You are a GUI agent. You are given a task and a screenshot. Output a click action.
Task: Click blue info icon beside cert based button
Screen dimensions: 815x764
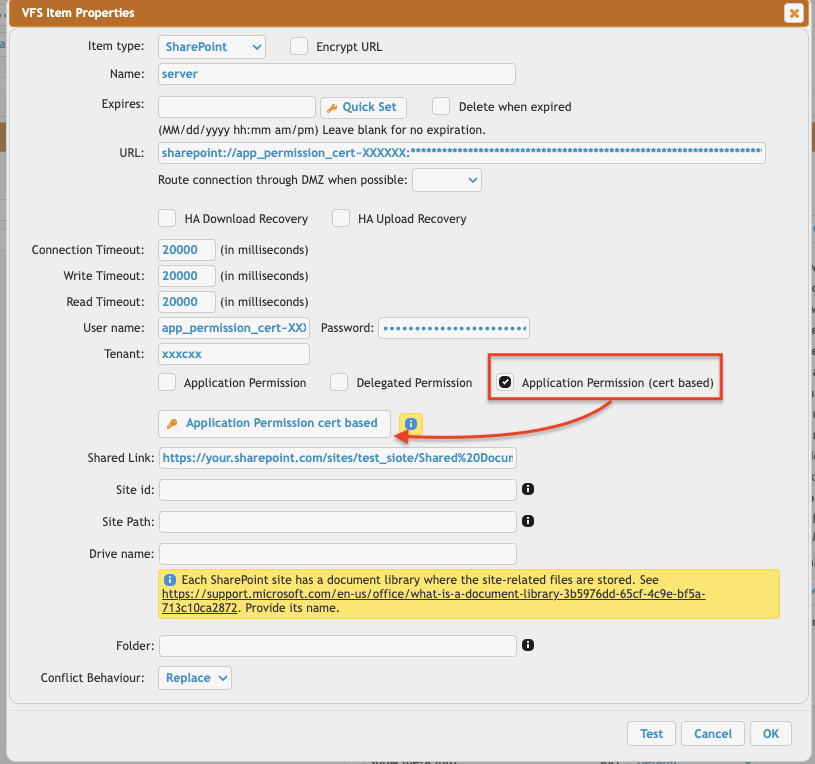point(411,424)
